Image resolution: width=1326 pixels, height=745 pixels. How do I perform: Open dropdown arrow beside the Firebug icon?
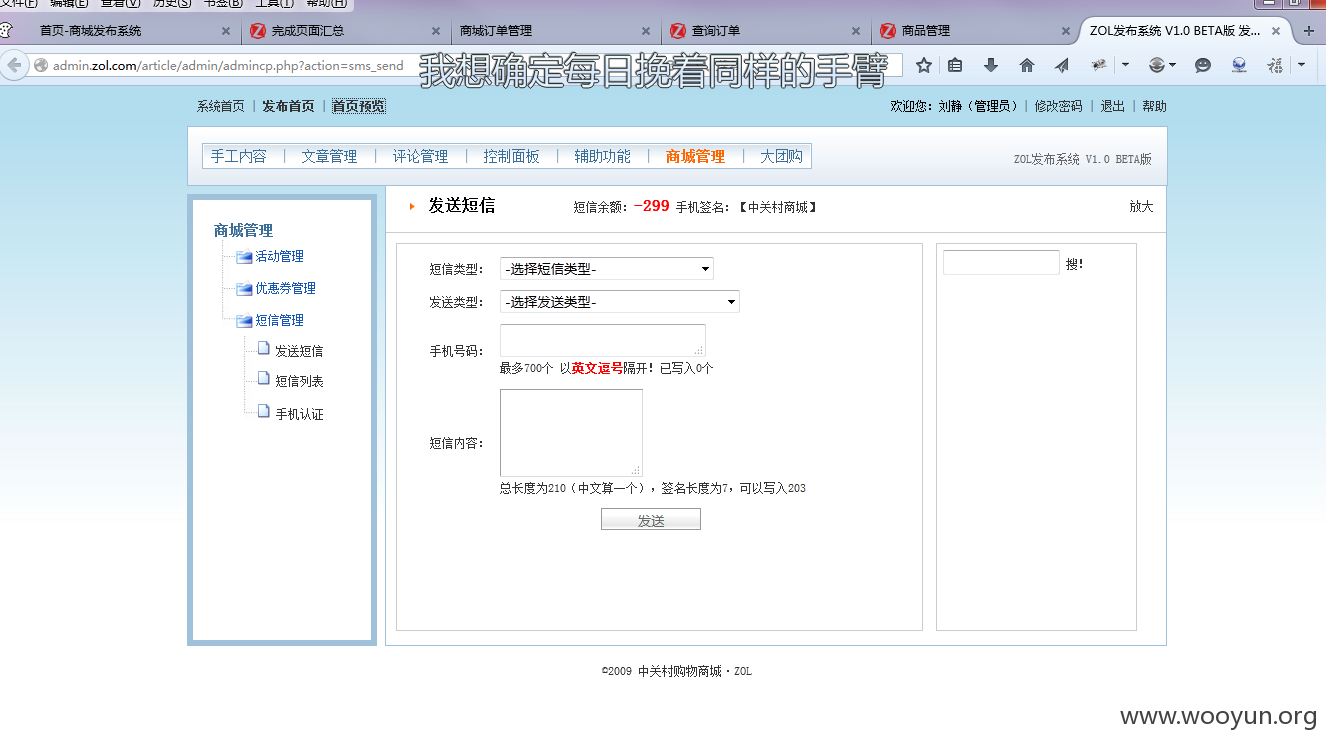[1125, 65]
